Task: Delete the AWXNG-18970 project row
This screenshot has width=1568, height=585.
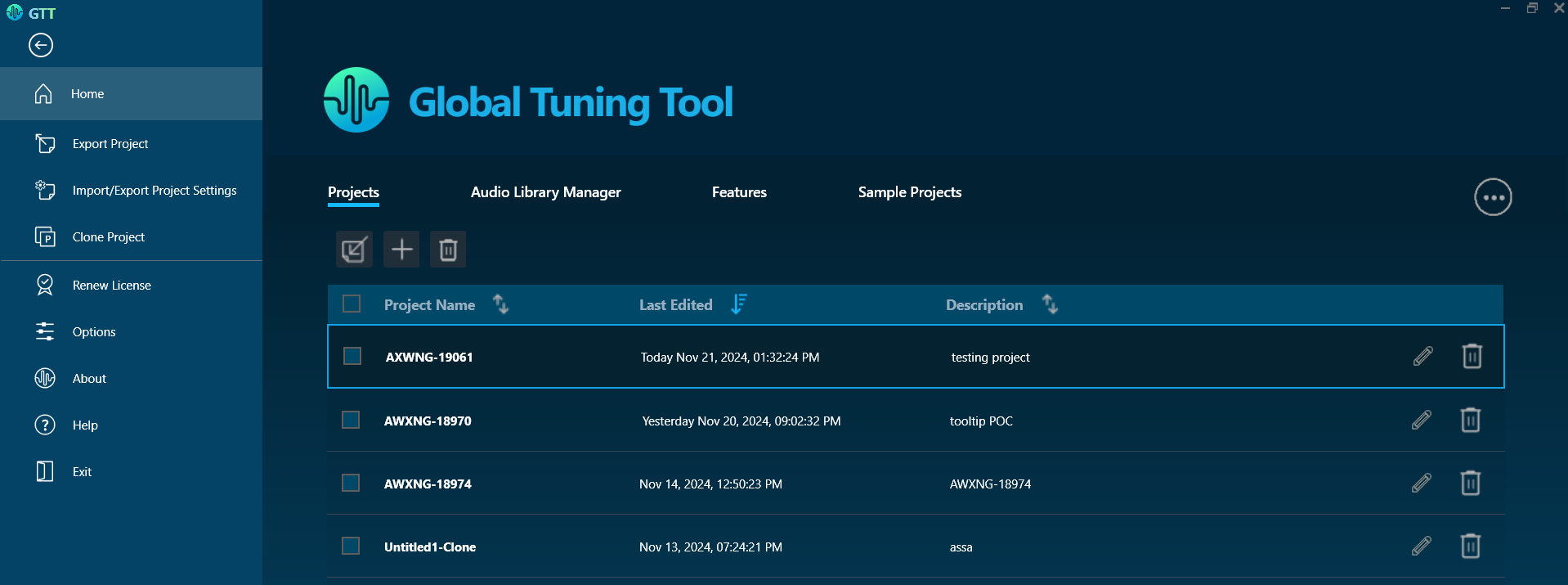Action: click(x=1470, y=420)
